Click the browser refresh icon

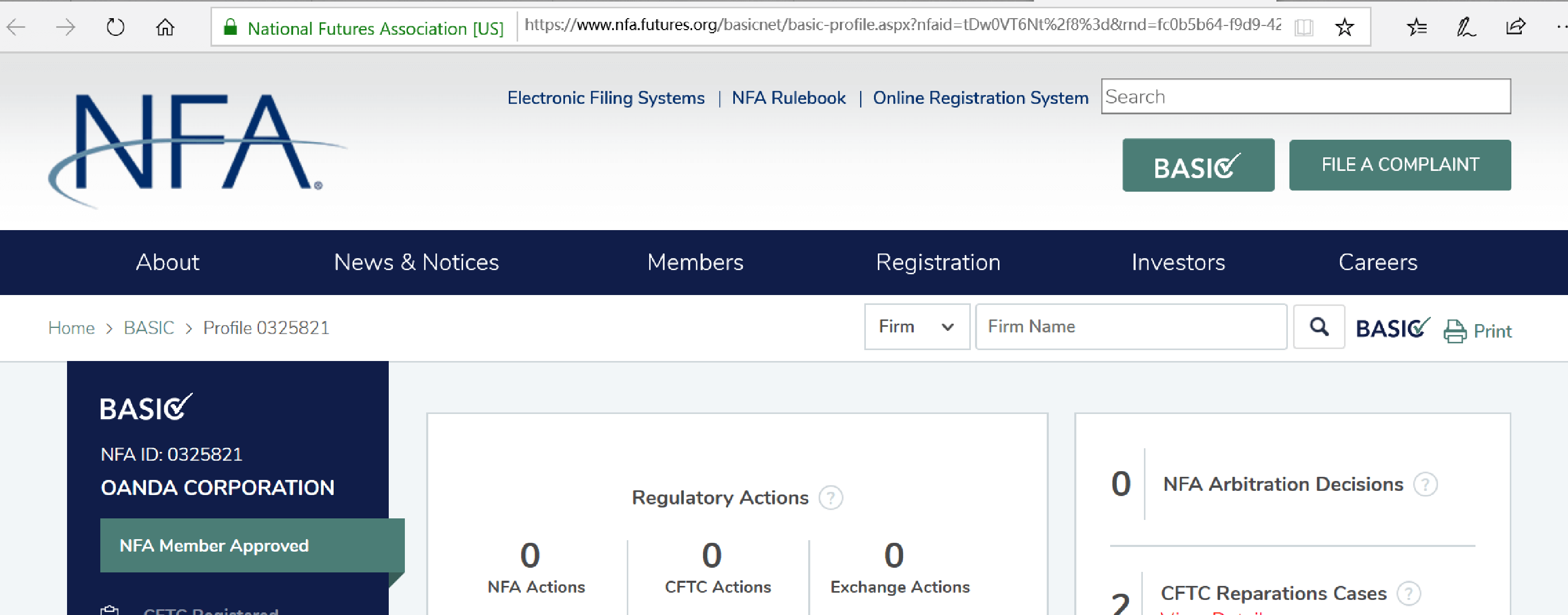tap(115, 28)
